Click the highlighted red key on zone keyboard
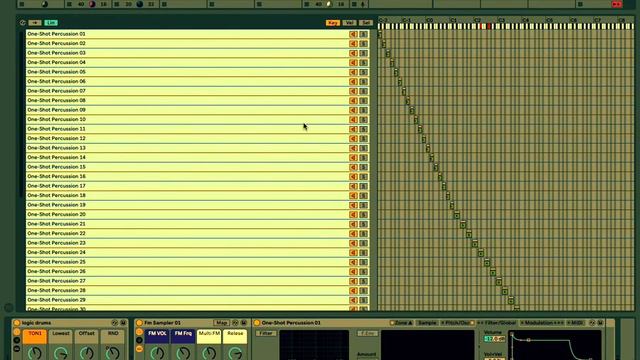 coord(489,27)
